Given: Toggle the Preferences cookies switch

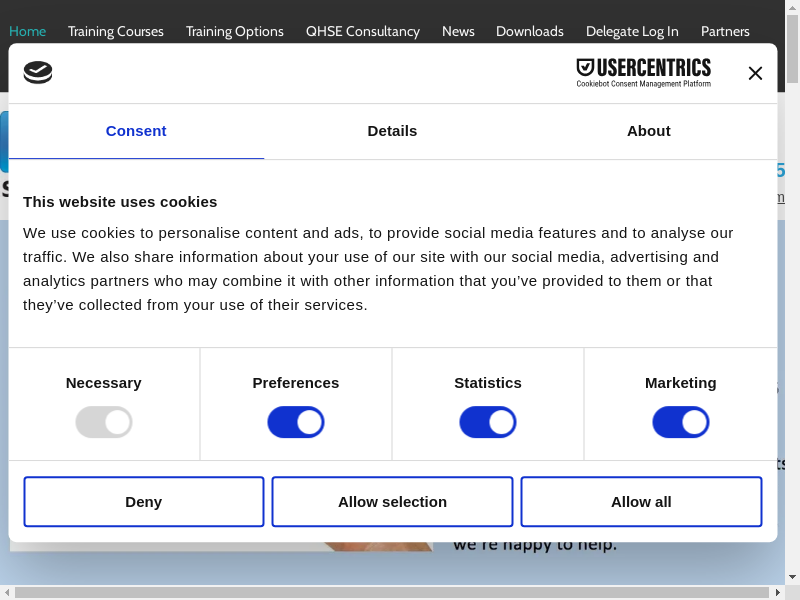Looking at the screenshot, I should tap(296, 422).
